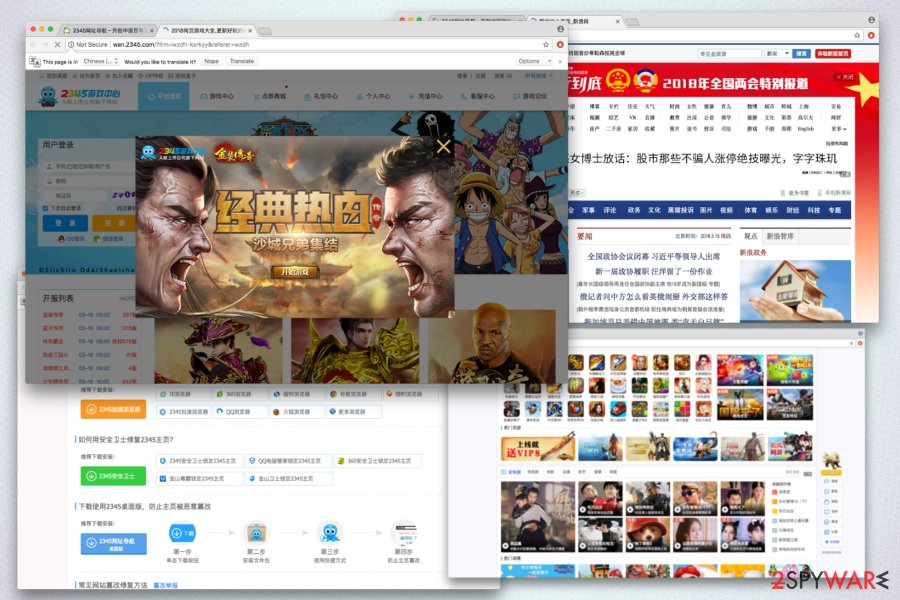Click the Firefox 火狐浏览器 icon
Viewport: 900px width, 600px height.
[x=276, y=412]
